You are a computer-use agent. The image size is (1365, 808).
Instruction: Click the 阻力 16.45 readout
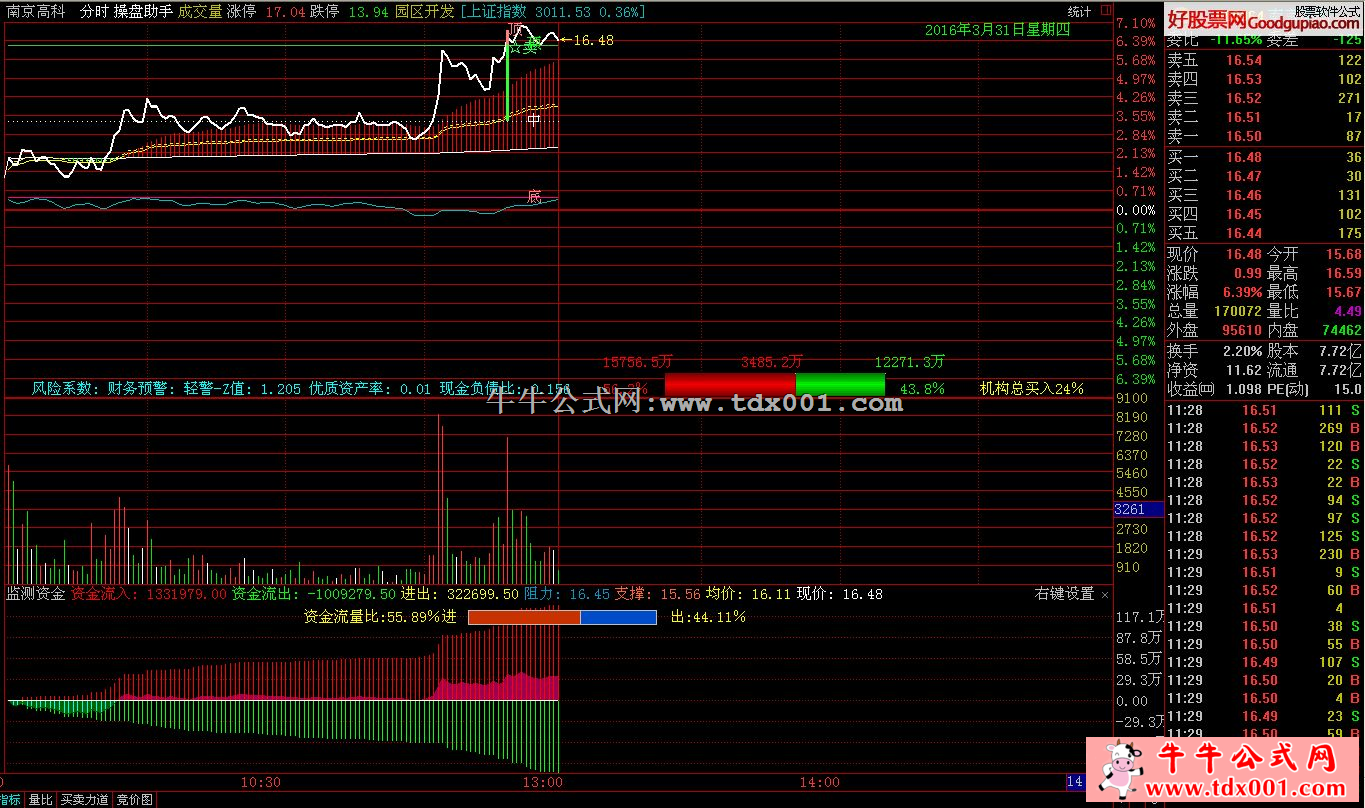pos(567,594)
